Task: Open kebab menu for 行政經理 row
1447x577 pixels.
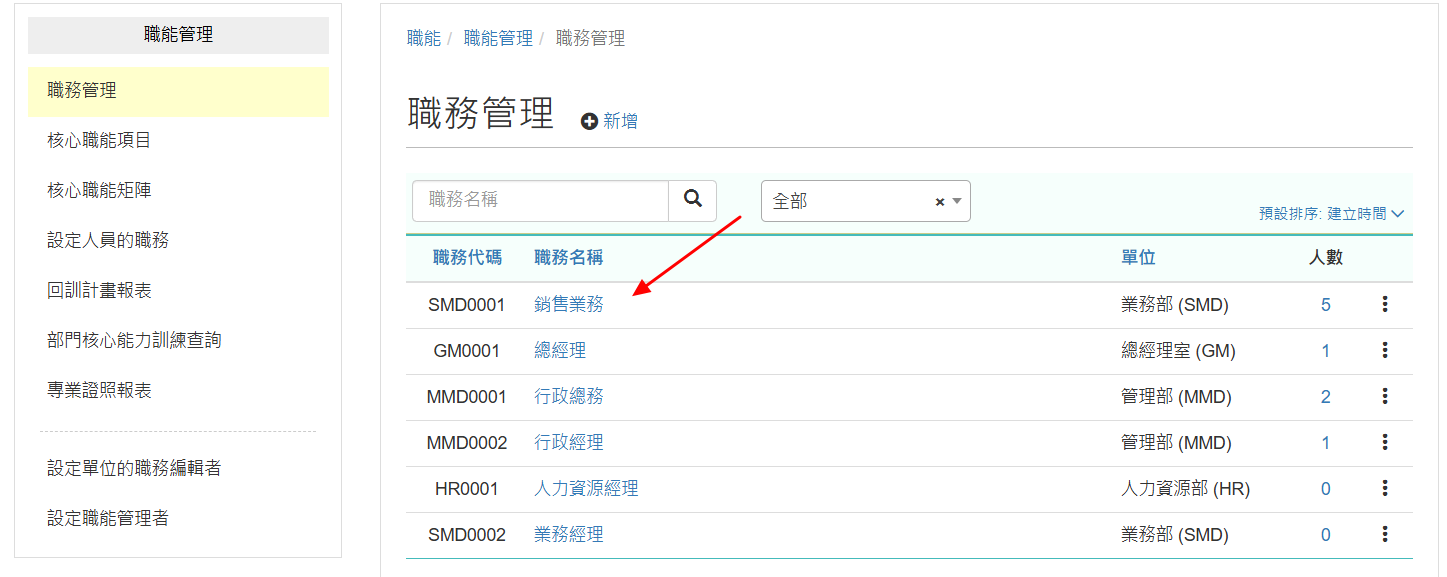Action: pyautogui.click(x=1385, y=442)
